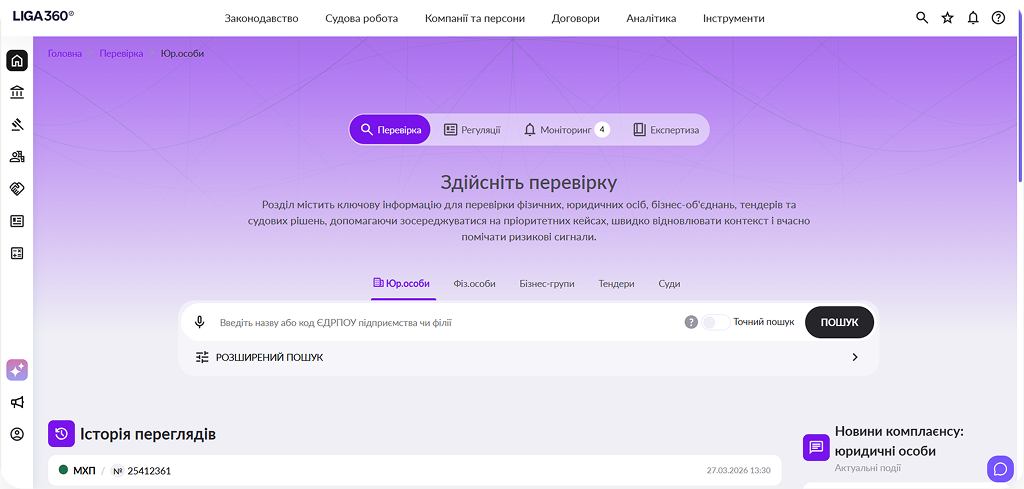Open the user profile icon in sidebar
Screen dimensions: 1024x489
[17, 434]
